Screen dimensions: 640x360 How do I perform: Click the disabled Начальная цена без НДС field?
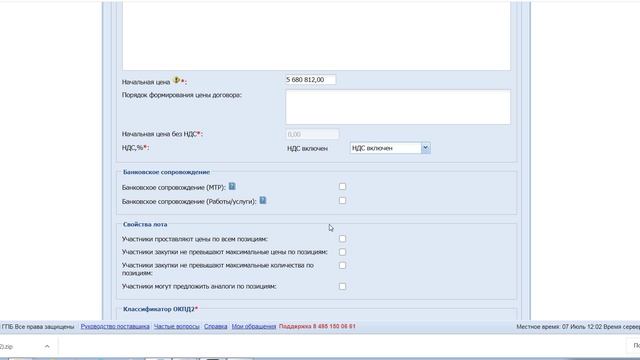312,134
